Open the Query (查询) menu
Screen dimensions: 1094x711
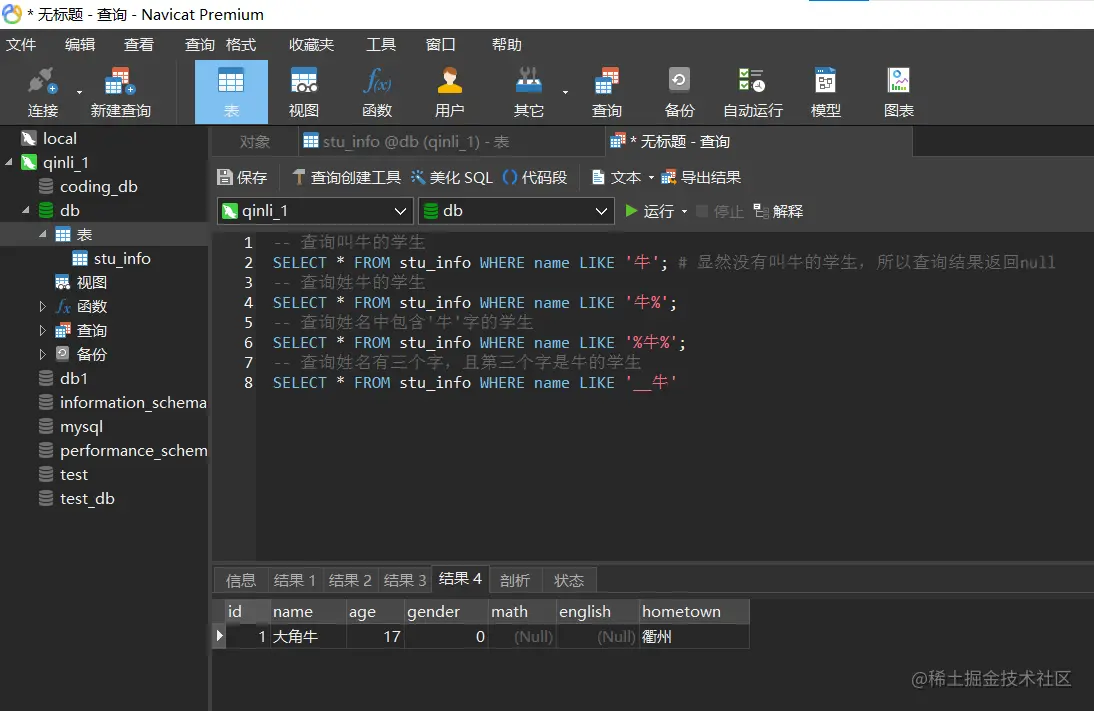click(200, 45)
